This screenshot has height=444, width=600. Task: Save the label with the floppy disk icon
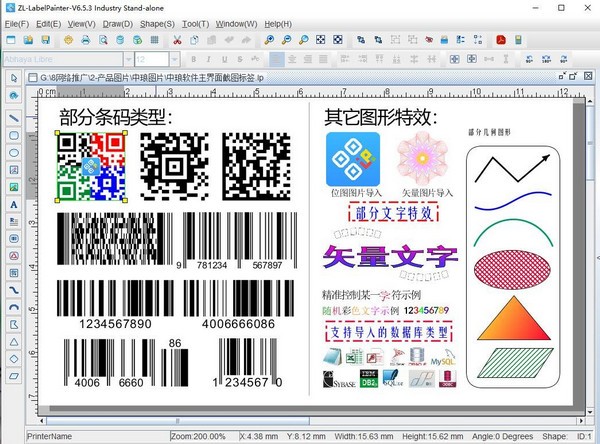coord(46,40)
